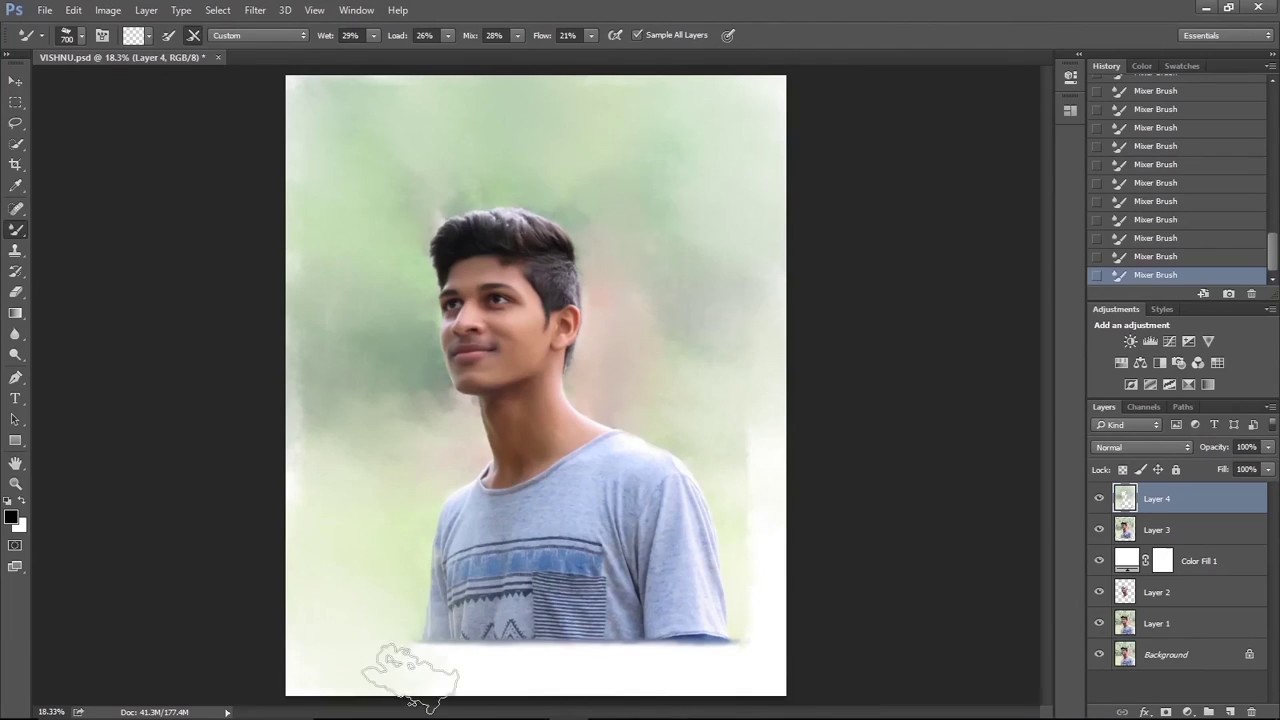Open the Filter menu
Viewport: 1280px width, 720px height.
(255, 10)
